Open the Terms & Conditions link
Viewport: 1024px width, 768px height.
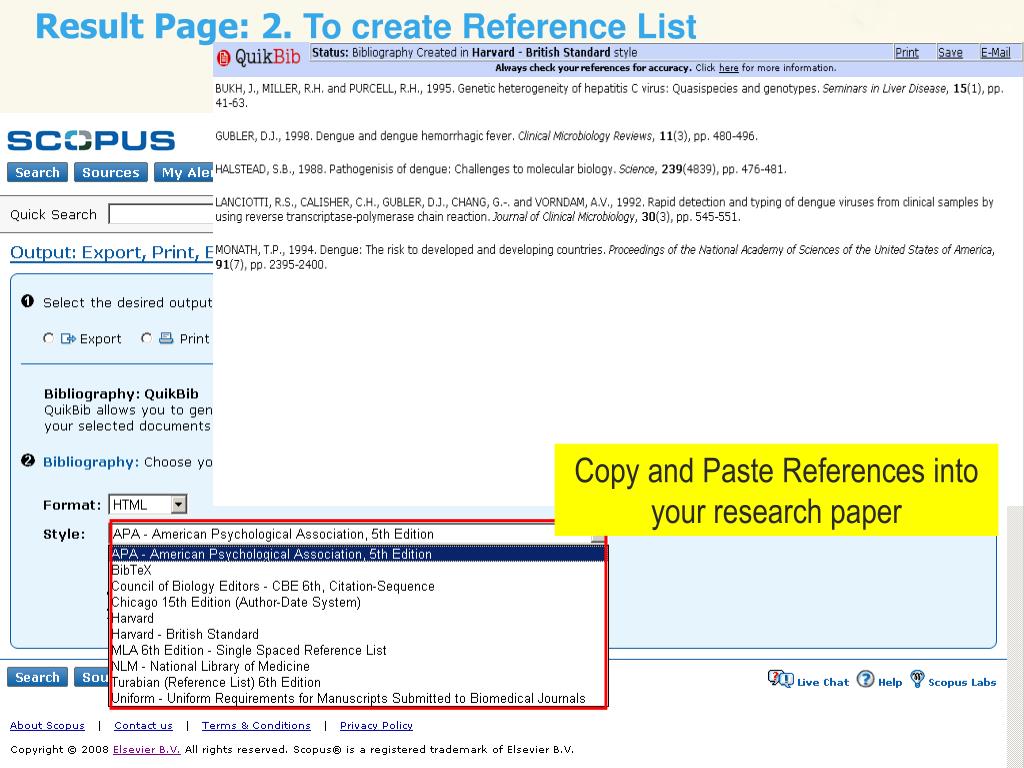pyautogui.click(x=256, y=726)
